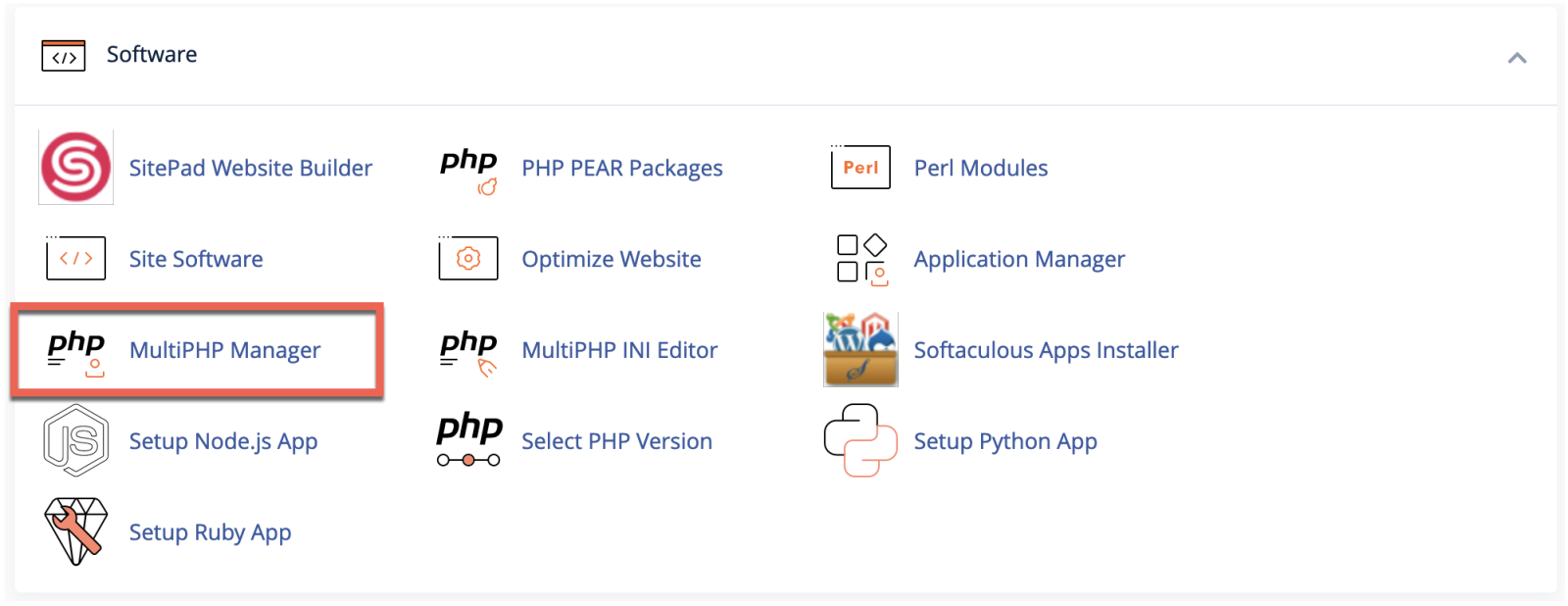Open the MultiPHP INI Editor link
The height and width of the screenshot is (606, 1568).
coord(619,350)
